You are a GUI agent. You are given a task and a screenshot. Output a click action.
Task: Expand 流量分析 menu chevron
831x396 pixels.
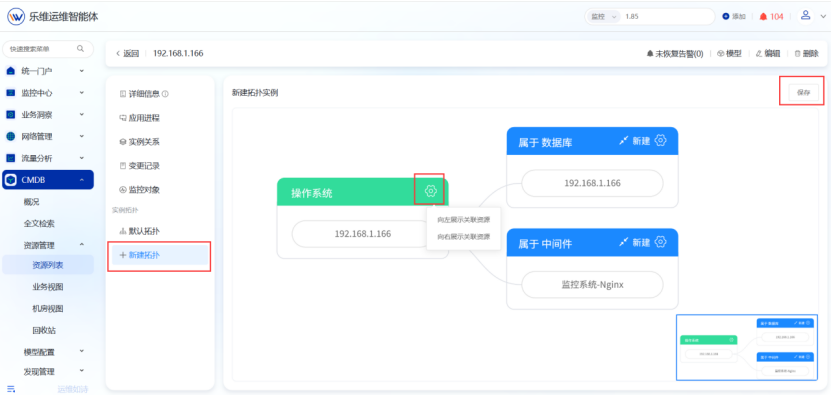[x=82, y=158]
